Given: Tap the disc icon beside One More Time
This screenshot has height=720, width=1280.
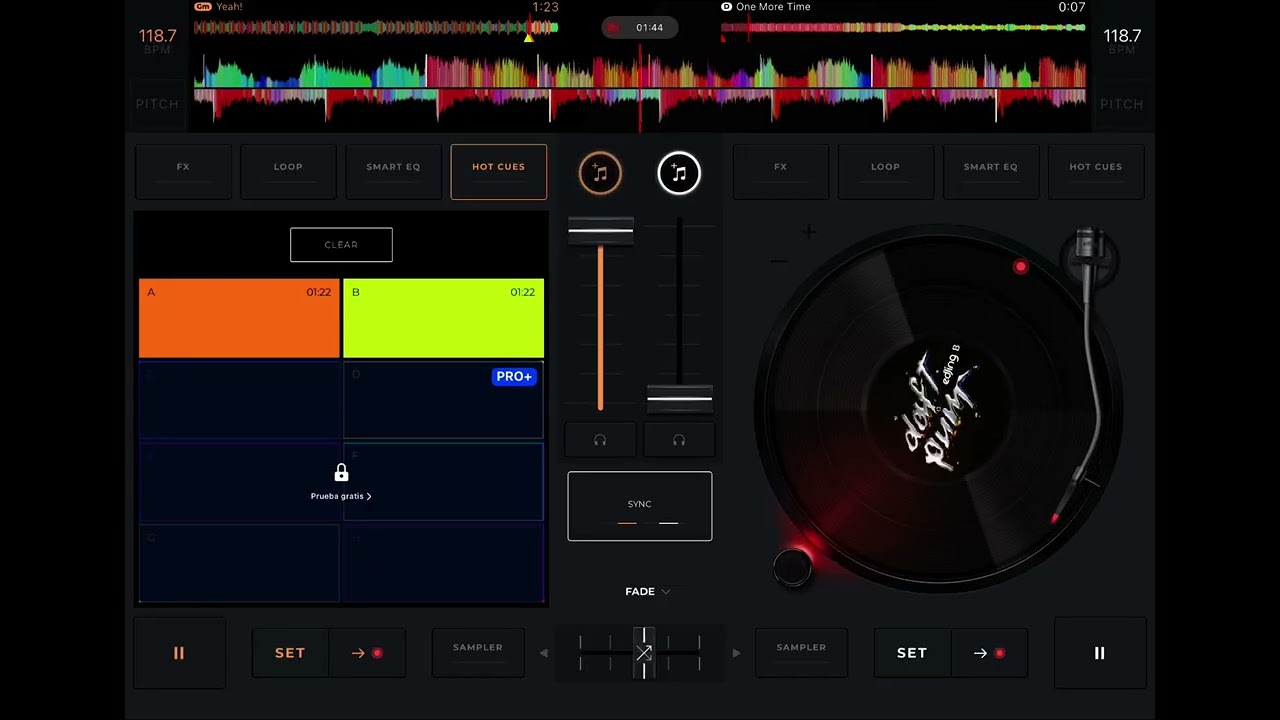Looking at the screenshot, I should tap(727, 7).
